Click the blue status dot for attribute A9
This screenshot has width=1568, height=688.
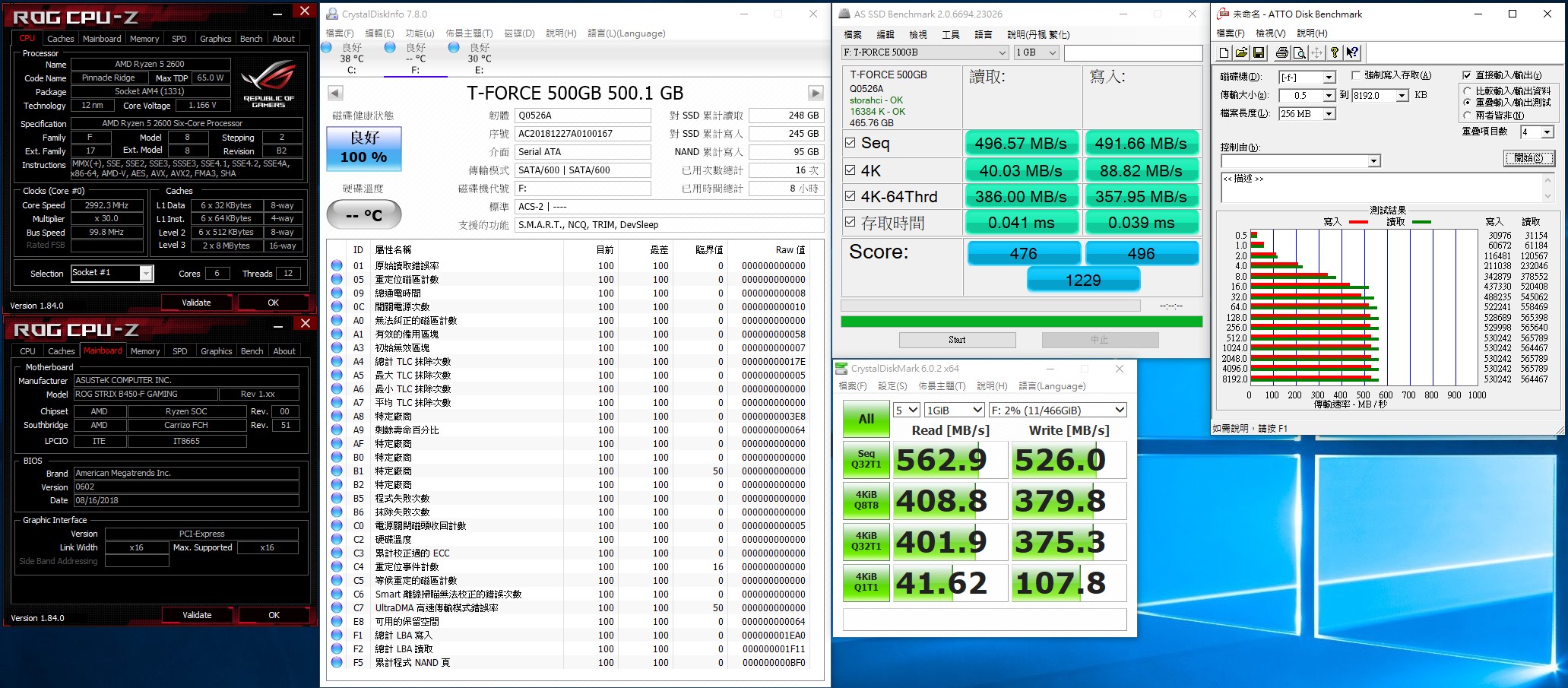(x=337, y=430)
